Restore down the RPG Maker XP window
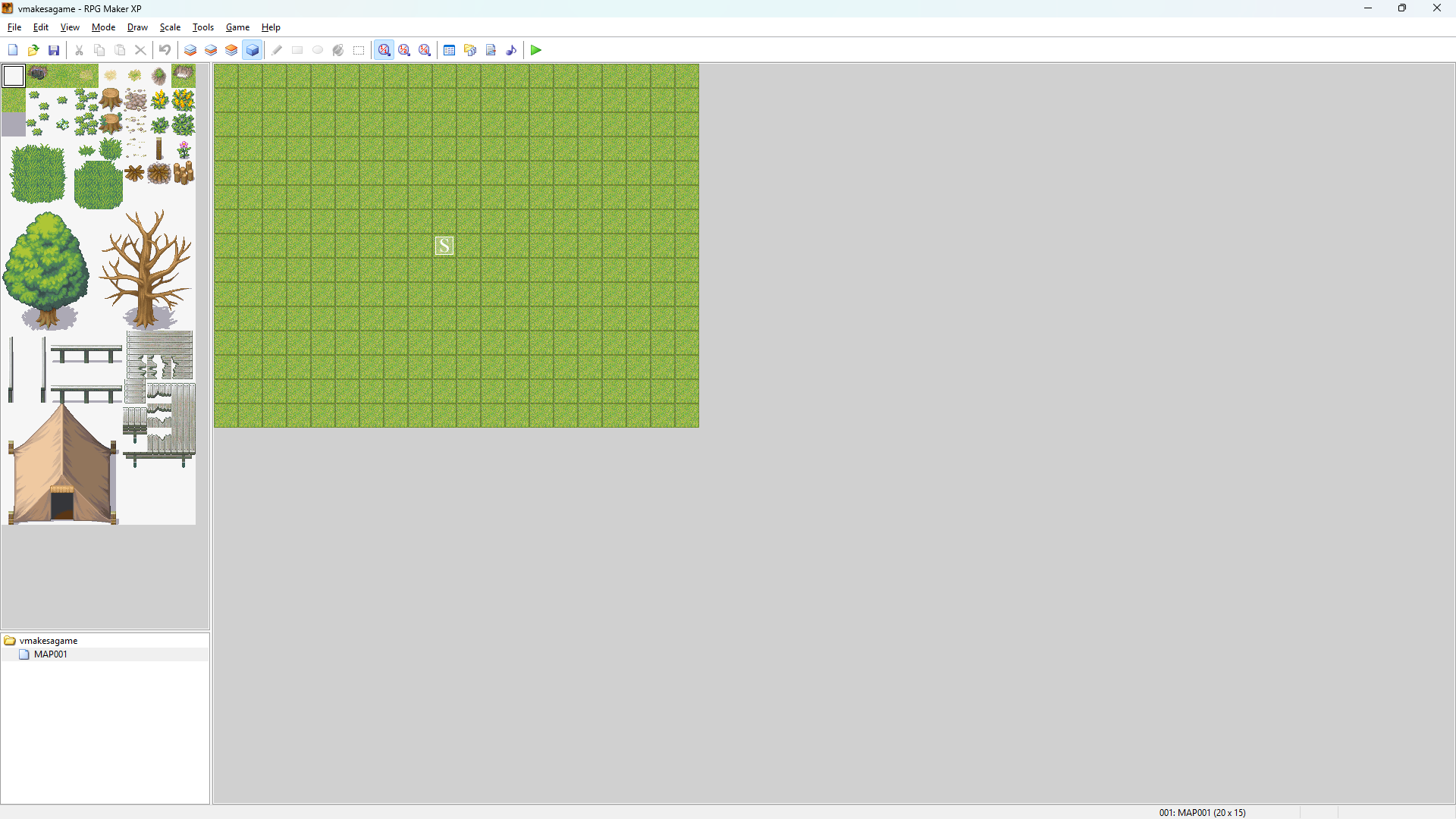The width and height of the screenshot is (1456, 819). pyautogui.click(x=1402, y=8)
